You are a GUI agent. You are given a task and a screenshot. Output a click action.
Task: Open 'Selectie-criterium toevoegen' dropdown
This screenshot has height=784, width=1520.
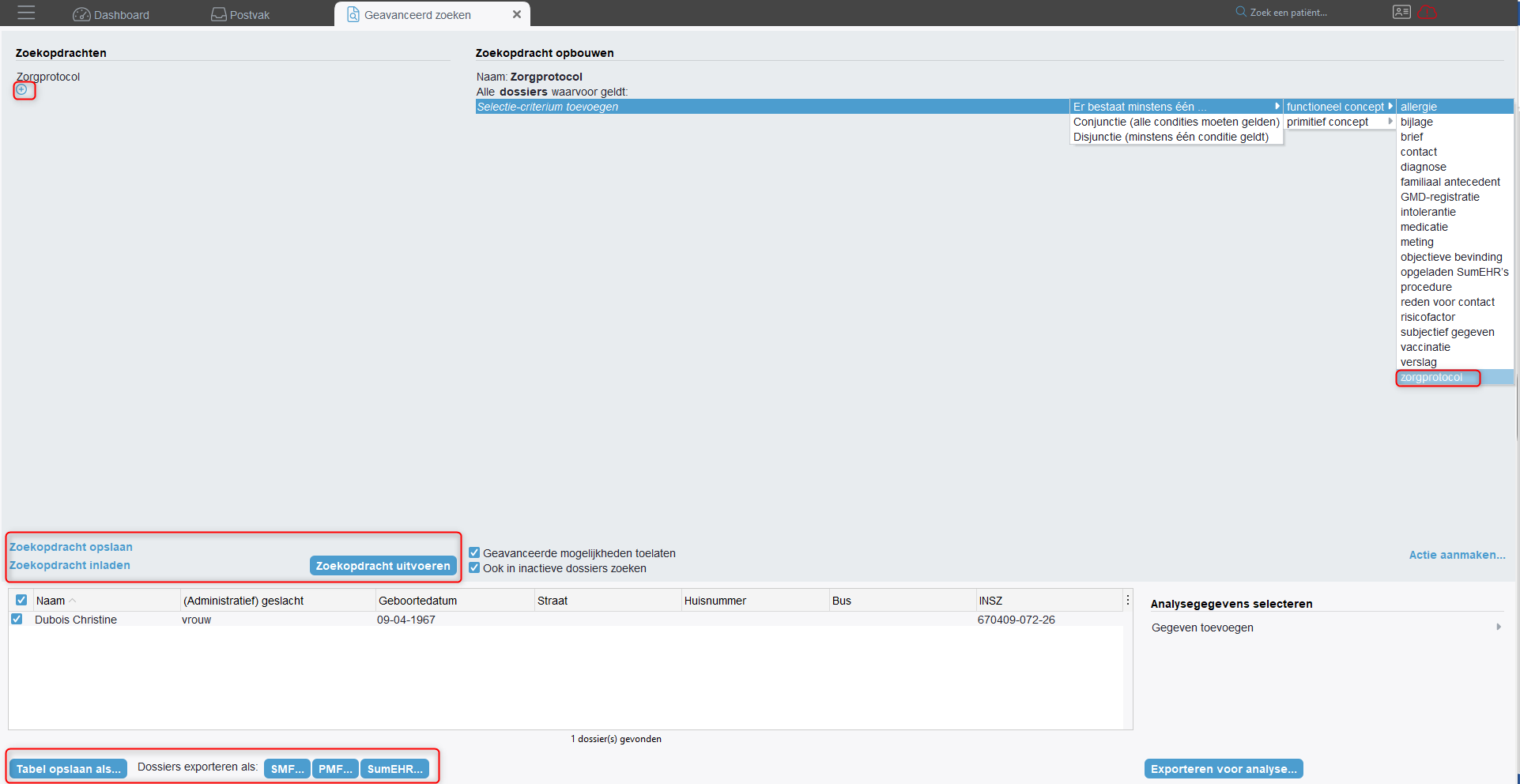click(772, 107)
